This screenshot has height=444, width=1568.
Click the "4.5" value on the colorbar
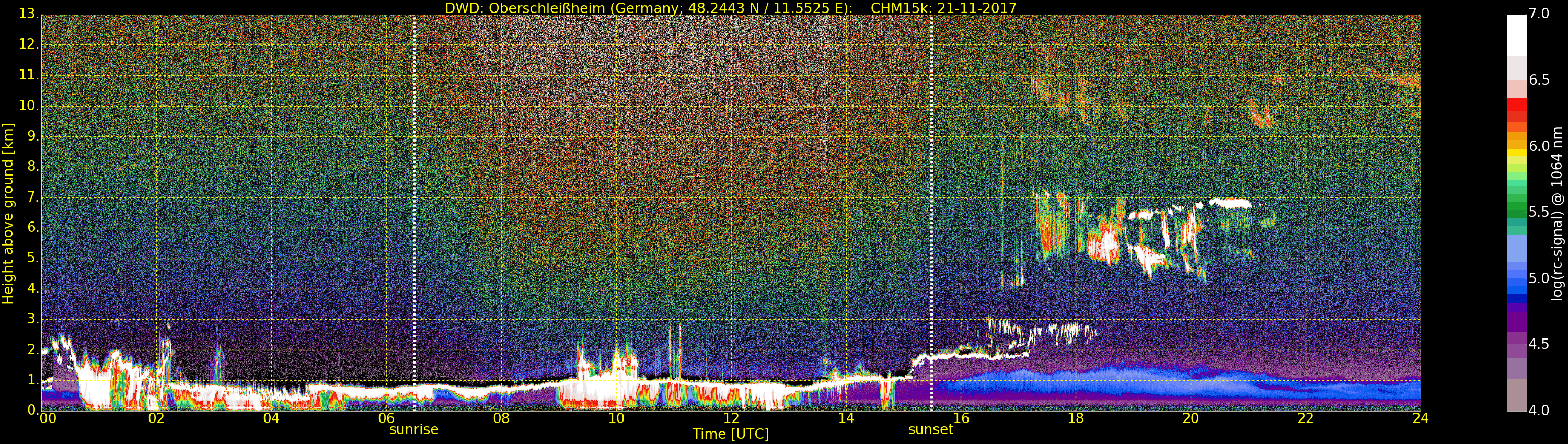[1539, 344]
